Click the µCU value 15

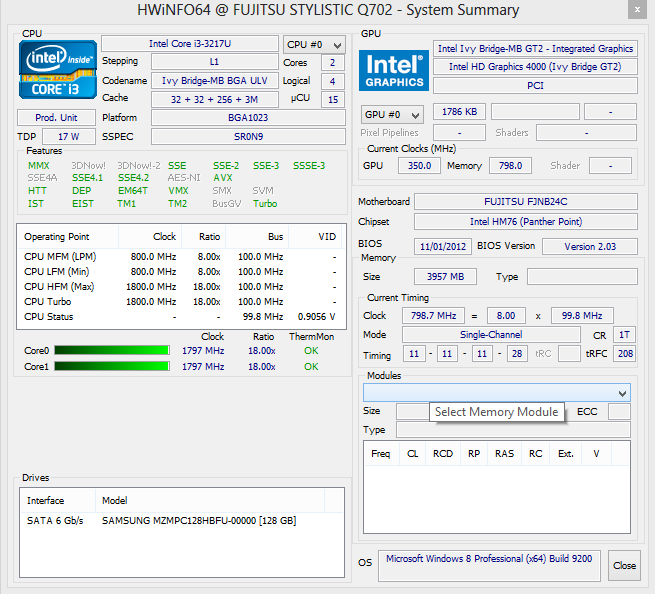tap(333, 99)
